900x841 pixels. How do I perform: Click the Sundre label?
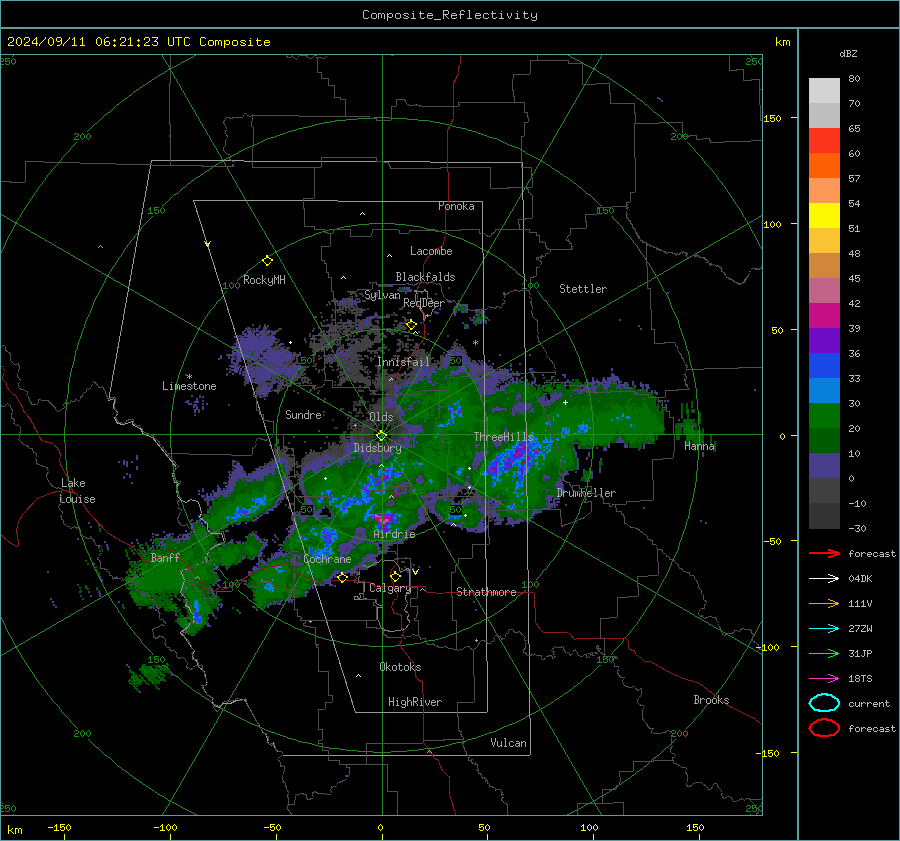(303, 414)
